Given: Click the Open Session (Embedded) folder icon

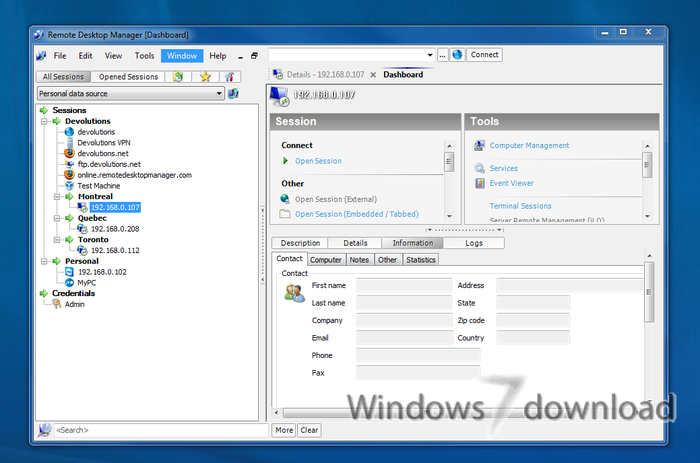Looking at the screenshot, I should 285,214.
